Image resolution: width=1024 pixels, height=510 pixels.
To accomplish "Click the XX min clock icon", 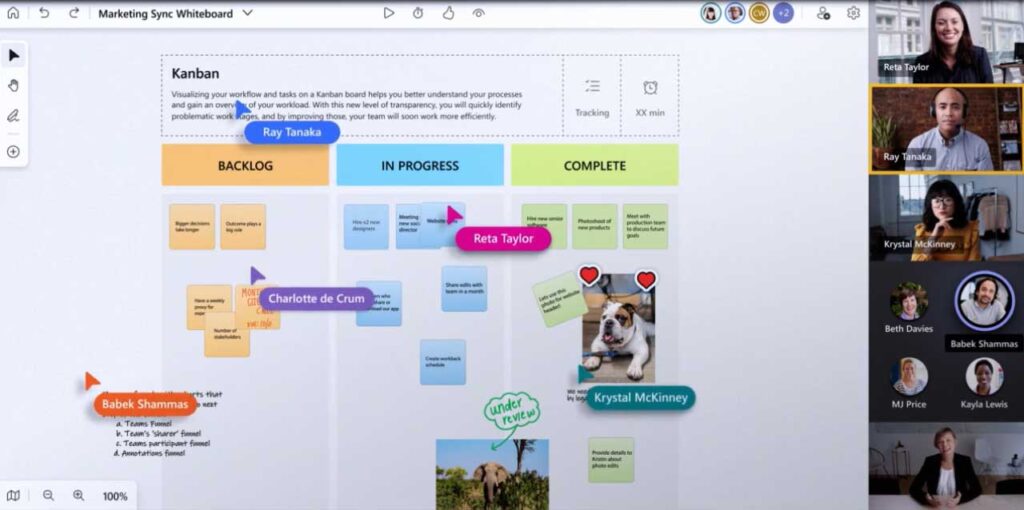I will pos(650,88).
